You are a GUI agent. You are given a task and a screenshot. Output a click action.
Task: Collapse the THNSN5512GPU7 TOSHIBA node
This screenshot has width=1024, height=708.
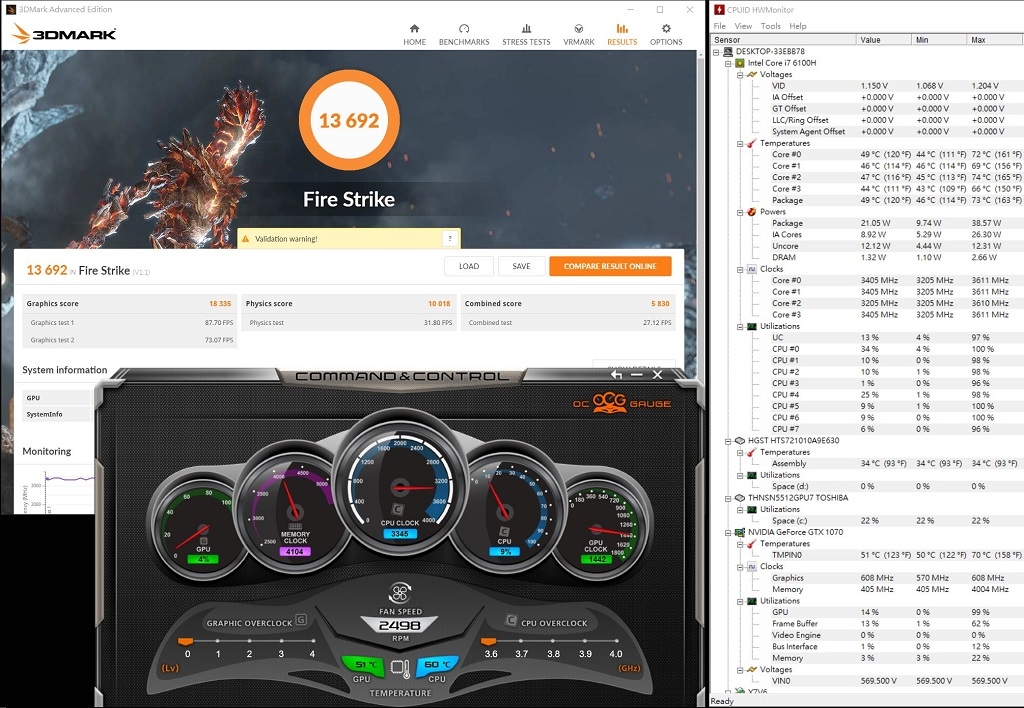tap(728, 498)
